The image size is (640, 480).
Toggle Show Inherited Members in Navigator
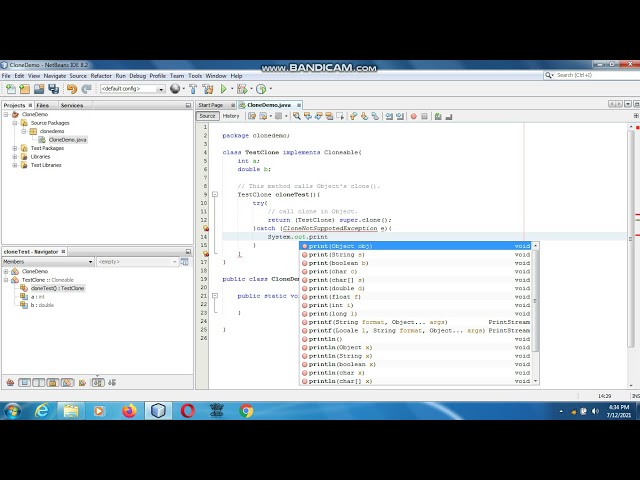click(x=10, y=382)
